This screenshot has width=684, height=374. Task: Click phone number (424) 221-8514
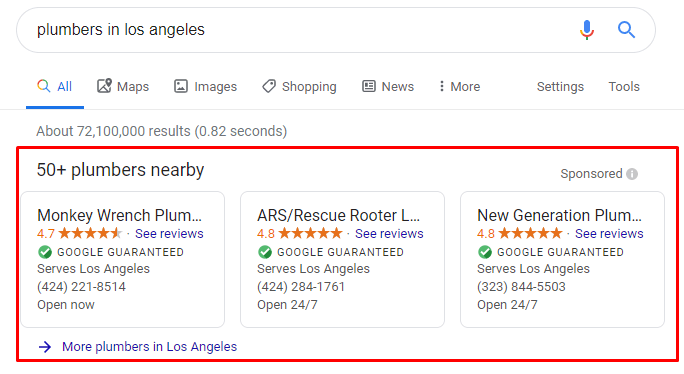tap(82, 287)
